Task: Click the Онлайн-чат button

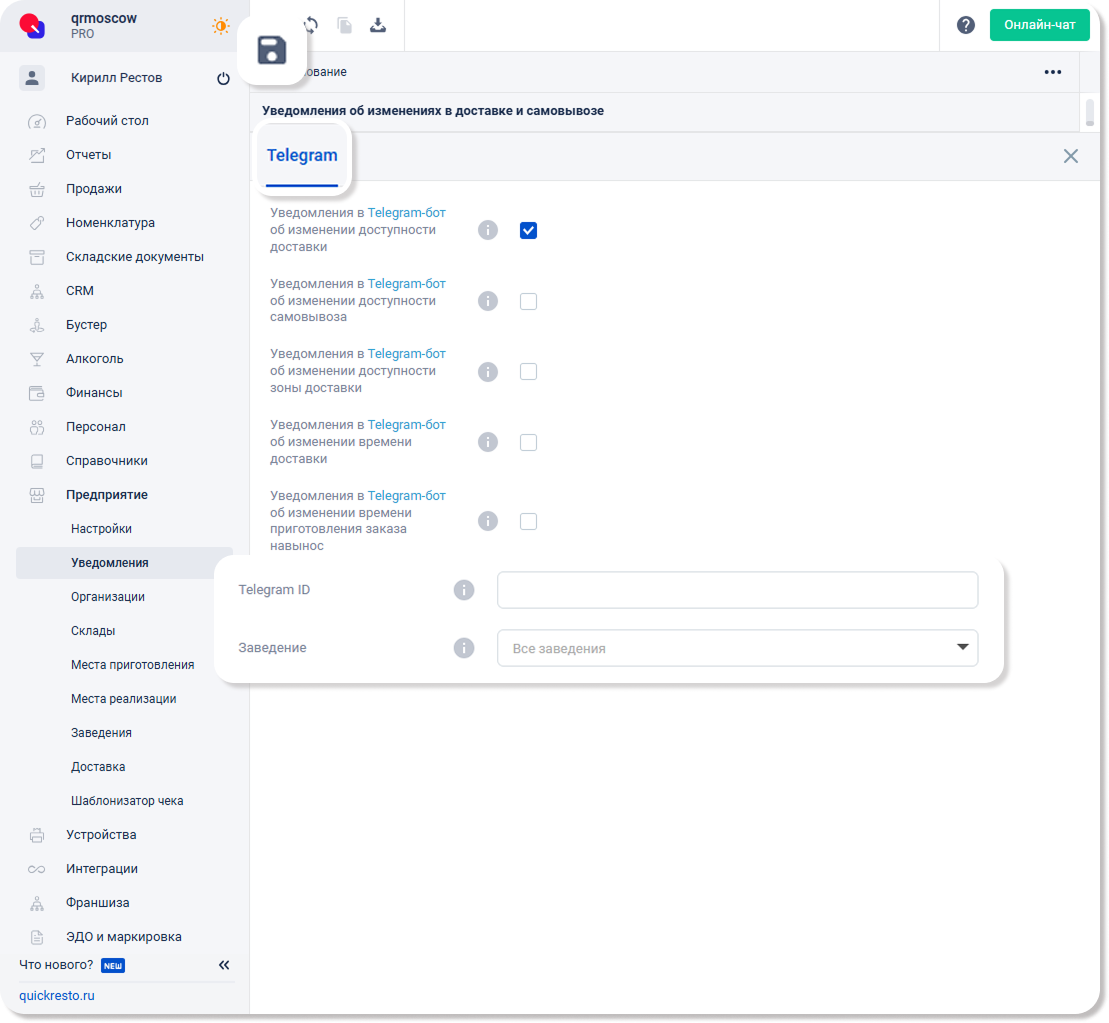Action: point(1039,25)
